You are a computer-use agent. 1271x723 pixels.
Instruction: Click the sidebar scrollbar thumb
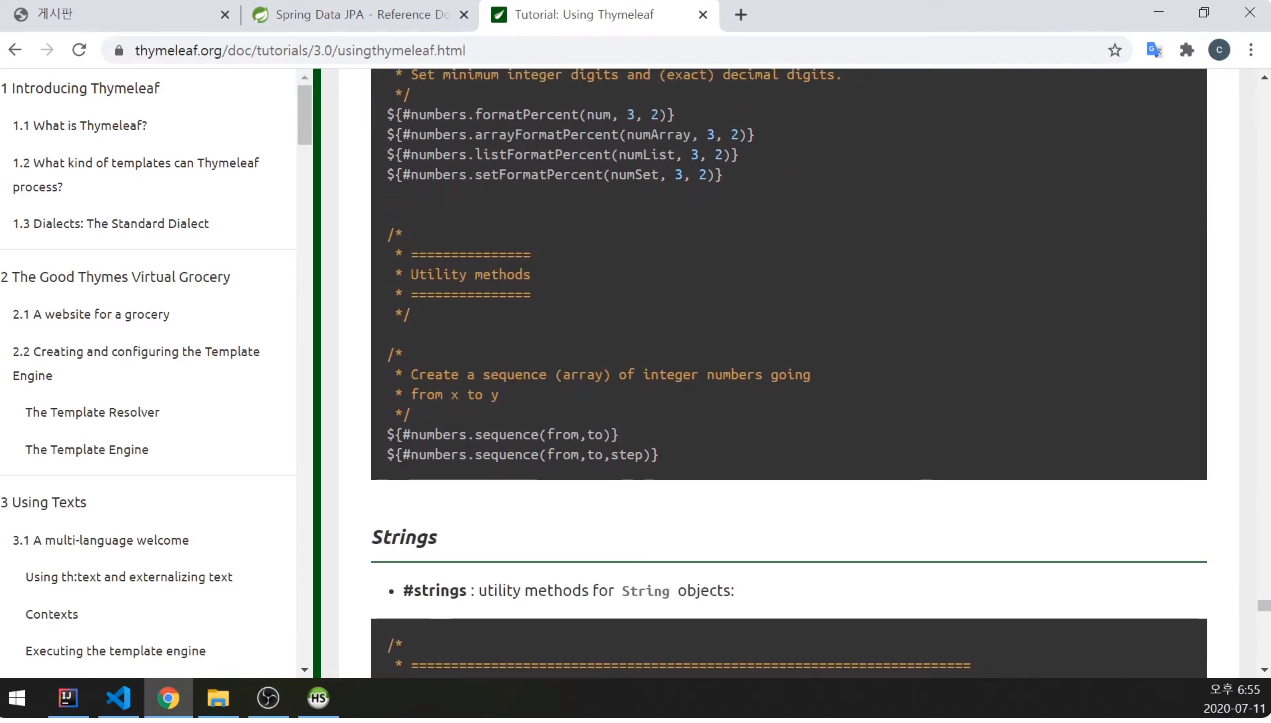tap(304, 115)
